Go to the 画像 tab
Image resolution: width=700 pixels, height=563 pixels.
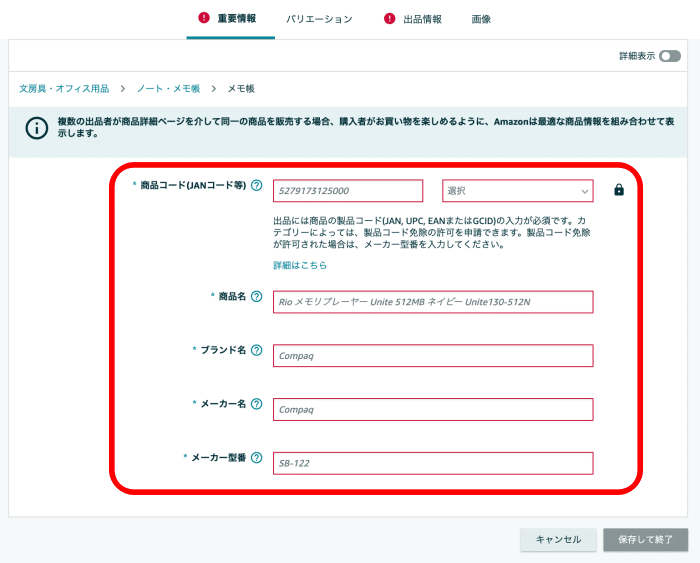pyautogui.click(x=481, y=19)
